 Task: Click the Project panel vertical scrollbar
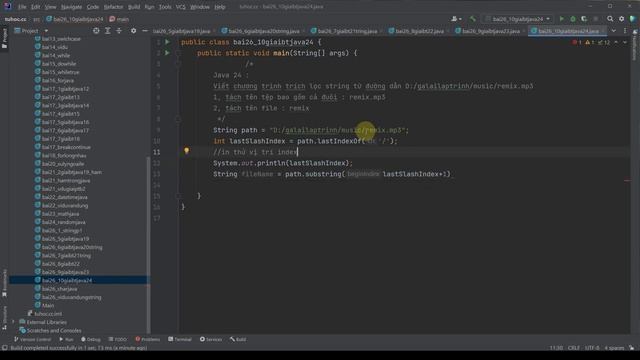tap(148, 245)
